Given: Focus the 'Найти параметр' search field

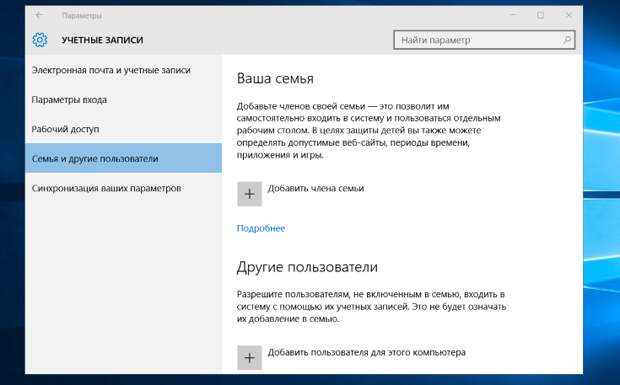Looking at the screenshot, I should click(484, 40).
